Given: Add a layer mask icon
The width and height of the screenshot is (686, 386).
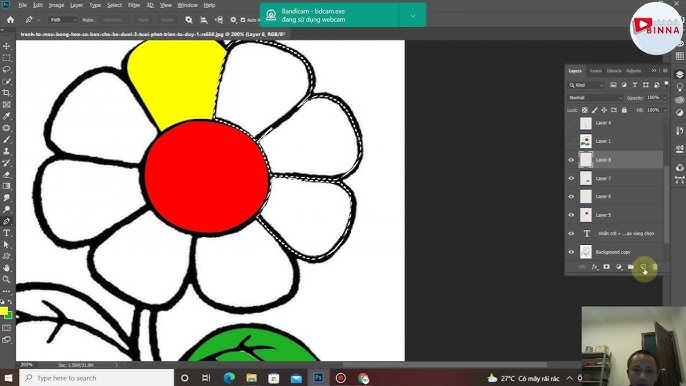Looking at the screenshot, I should 606,267.
